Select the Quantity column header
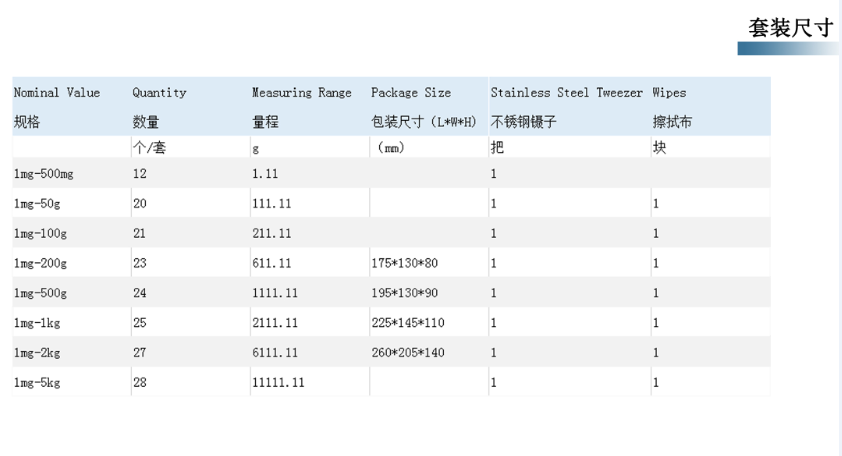This screenshot has height=456, width=842. [159, 93]
